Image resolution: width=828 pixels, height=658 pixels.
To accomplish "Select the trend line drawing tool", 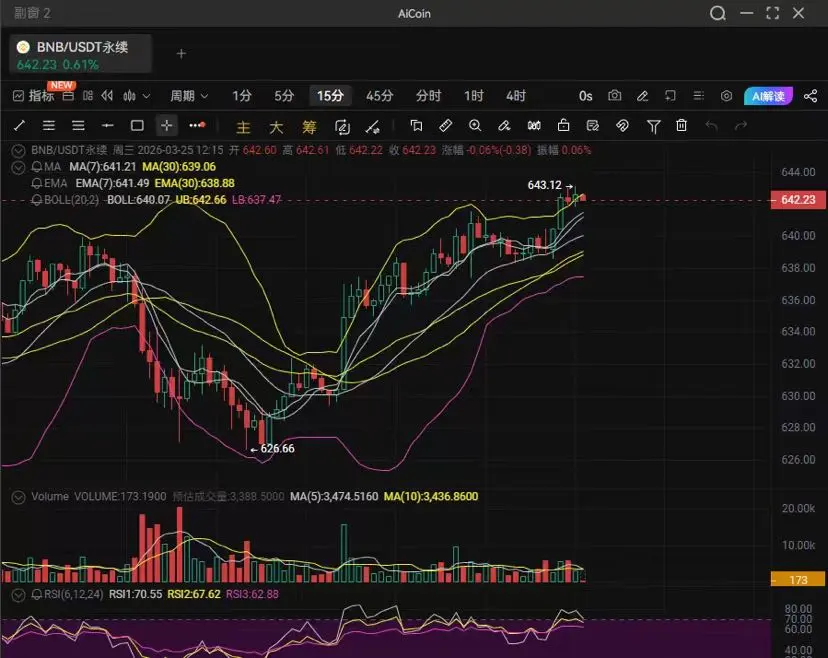I will (19, 126).
